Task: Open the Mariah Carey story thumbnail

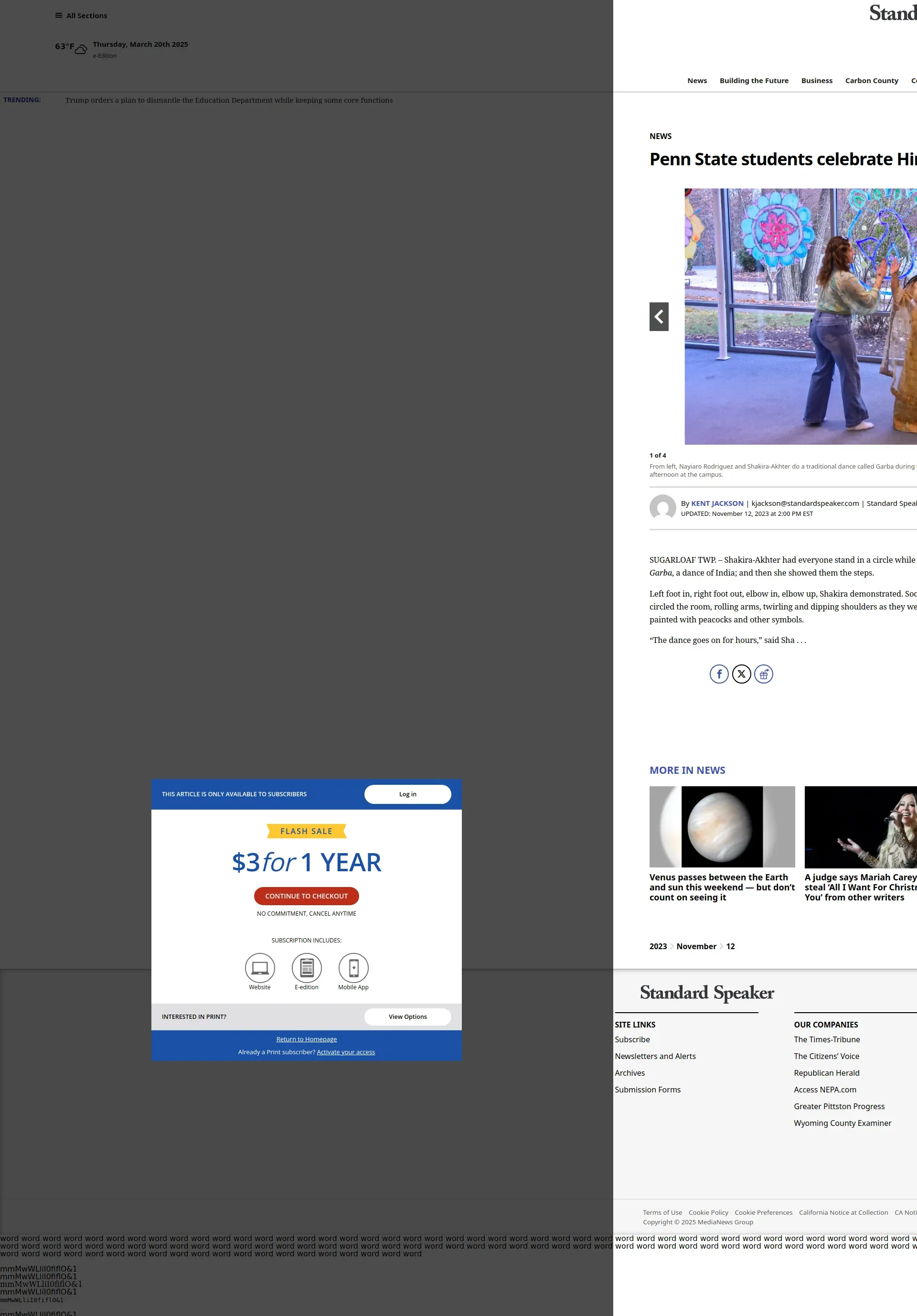Action: point(860,826)
